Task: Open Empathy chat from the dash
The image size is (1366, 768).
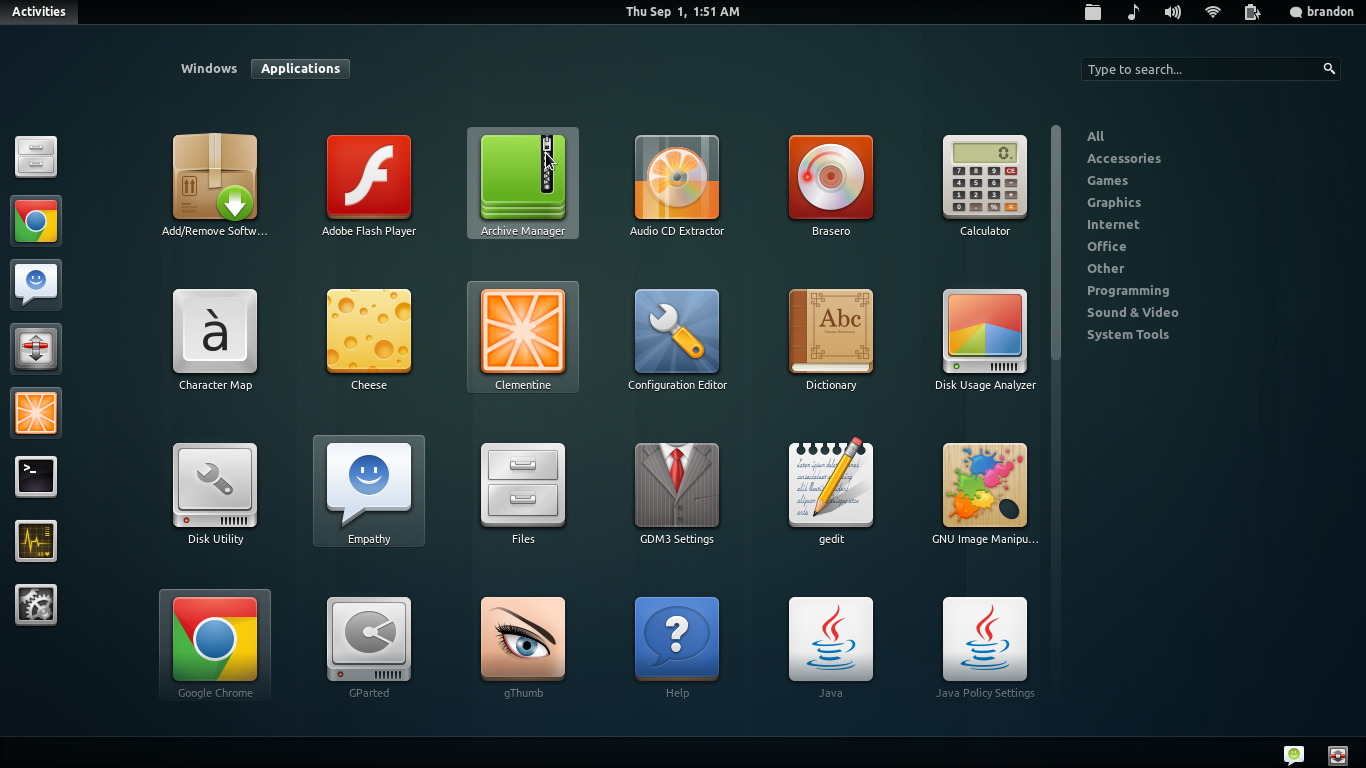Action: click(36, 285)
